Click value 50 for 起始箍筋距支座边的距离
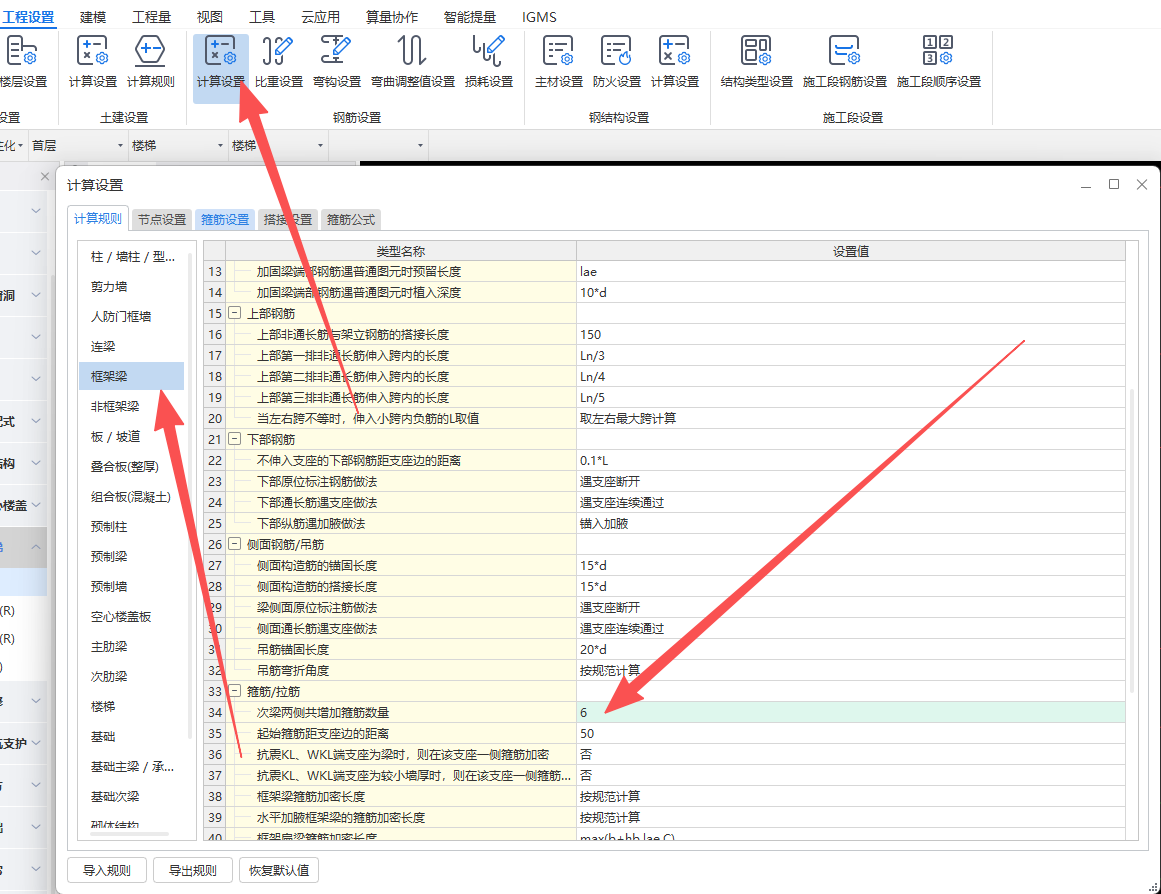Viewport: 1161px width, 894px height. coord(851,733)
